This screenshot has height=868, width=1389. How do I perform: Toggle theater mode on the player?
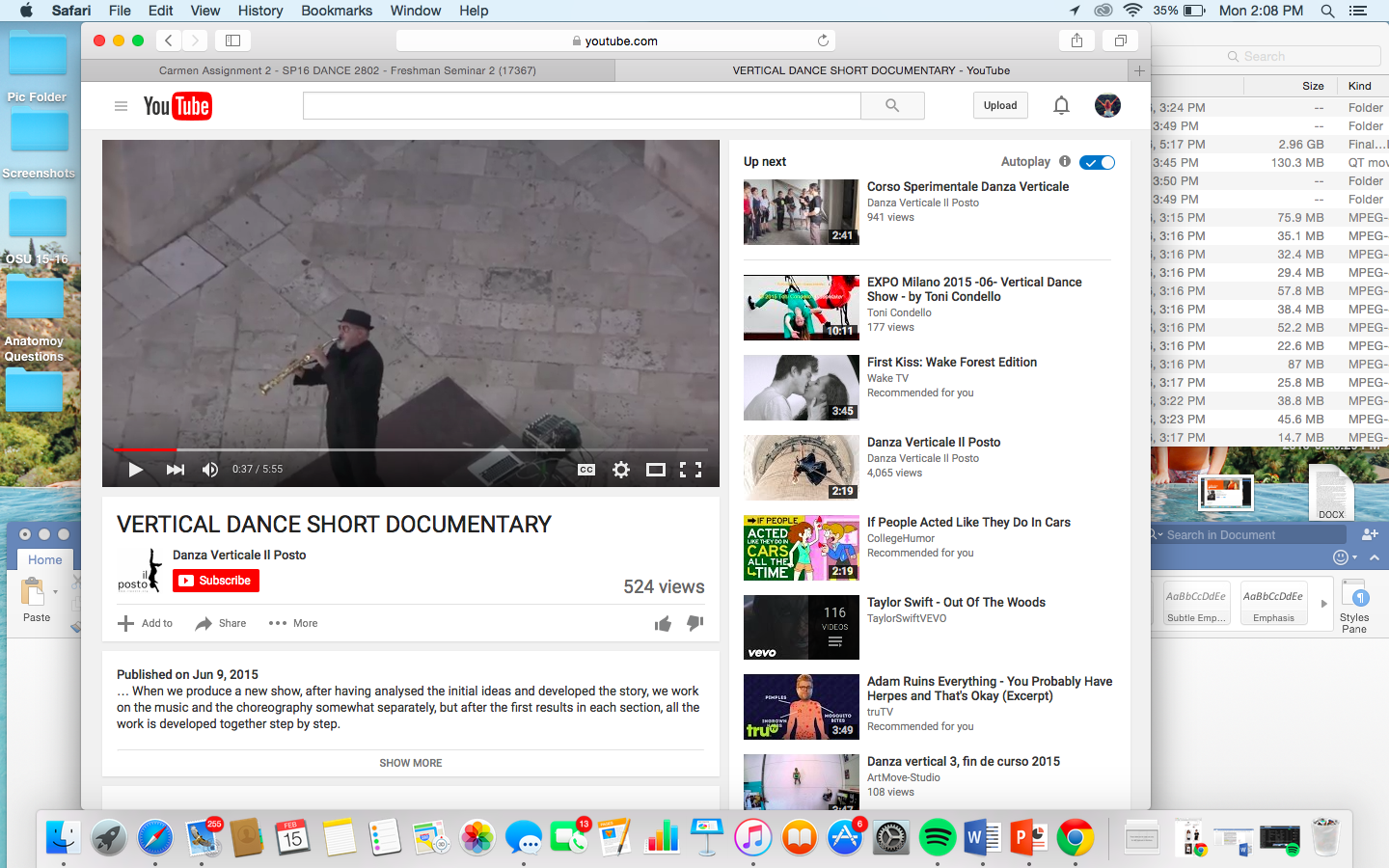[656, 470]
